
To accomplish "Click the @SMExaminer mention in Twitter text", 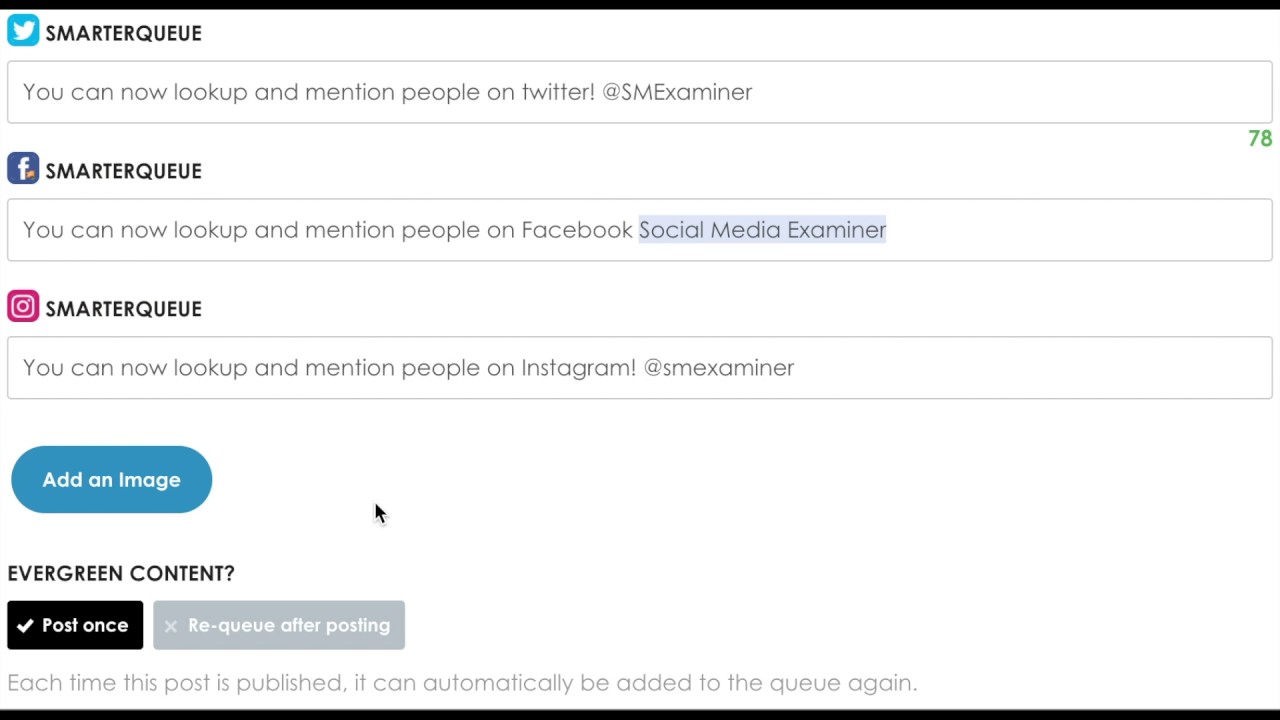I will (x=677, y=92).
